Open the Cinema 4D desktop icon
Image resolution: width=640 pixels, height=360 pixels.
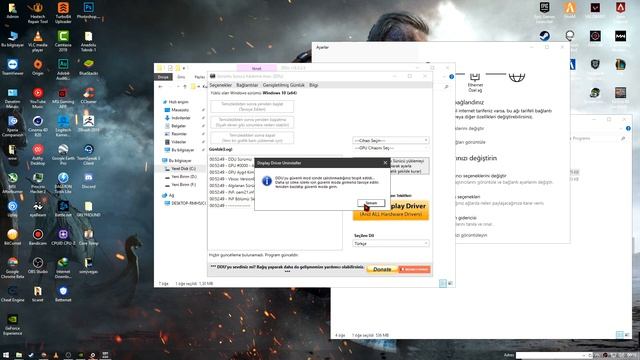coord(38,126)
